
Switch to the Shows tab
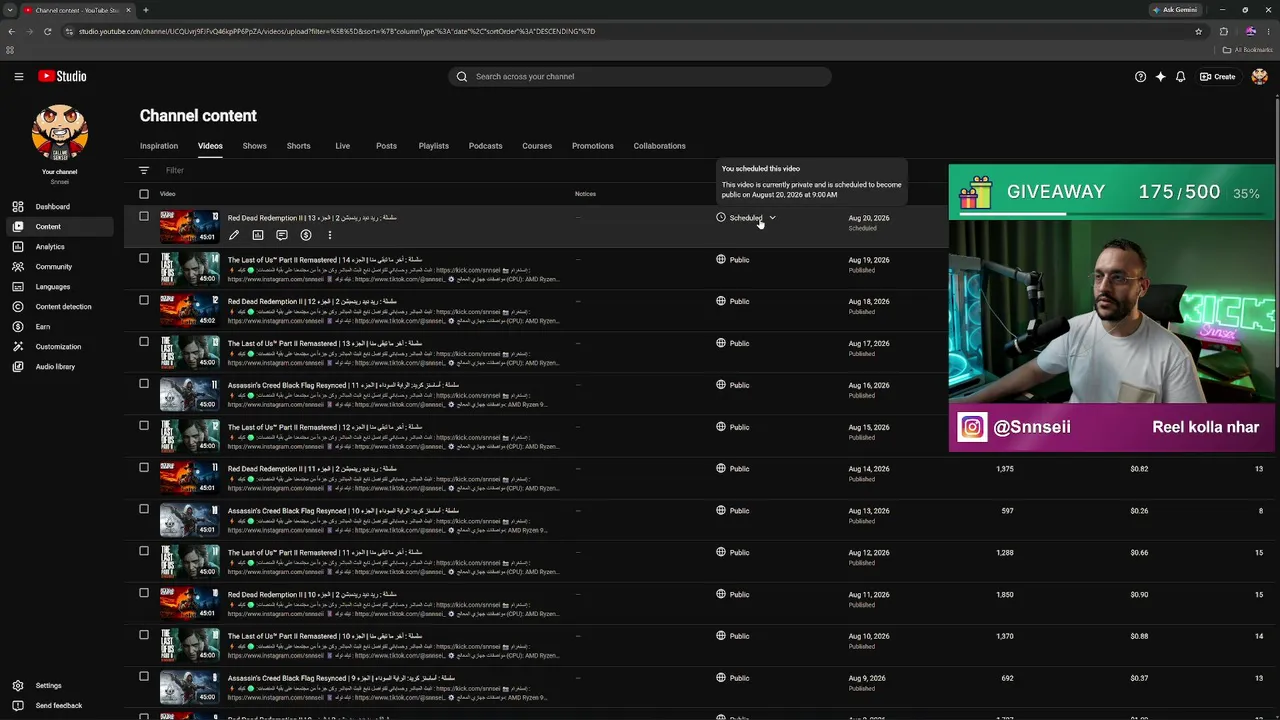(255, 146)
